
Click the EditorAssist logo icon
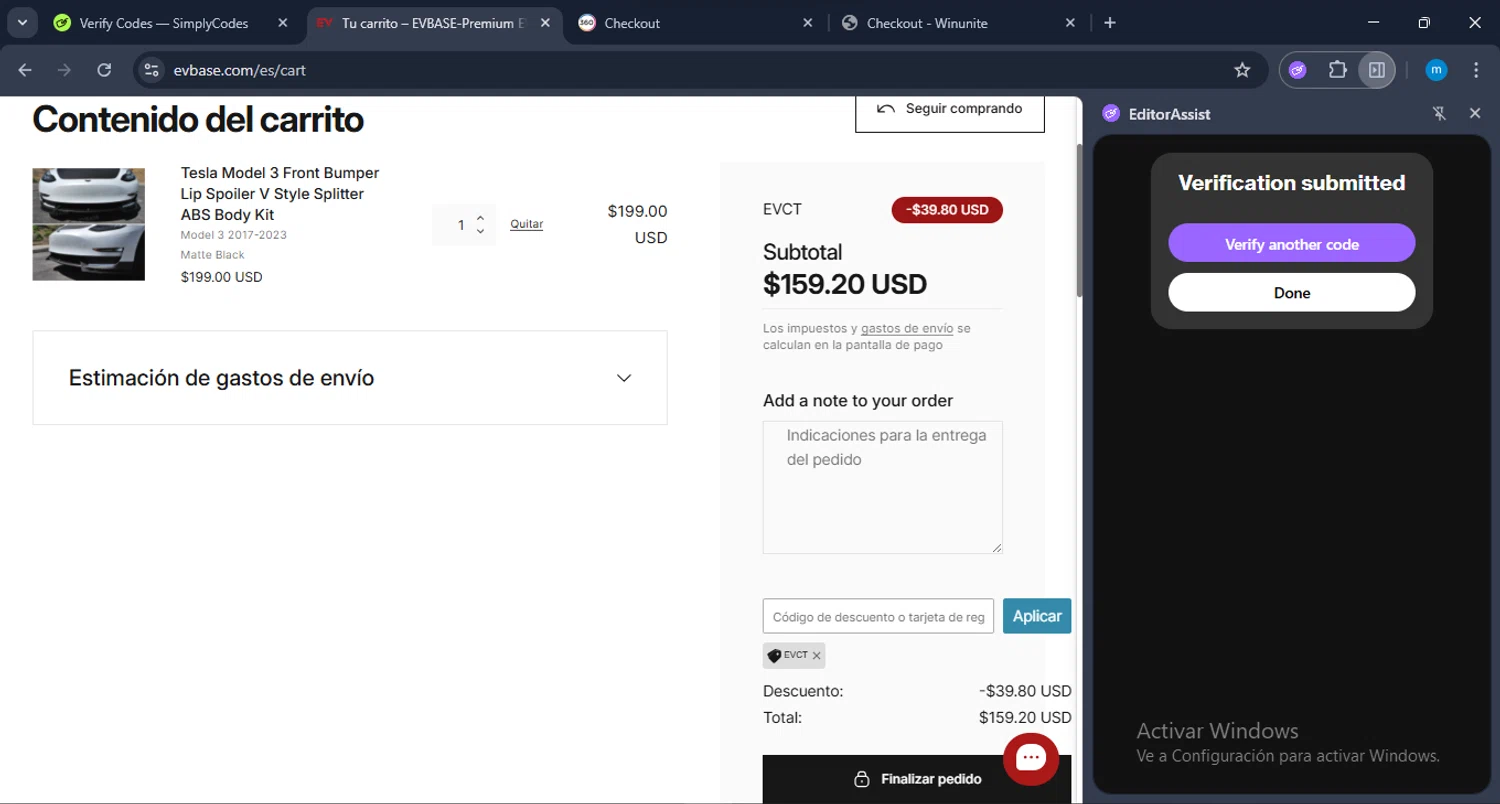tap(1111, 114)
